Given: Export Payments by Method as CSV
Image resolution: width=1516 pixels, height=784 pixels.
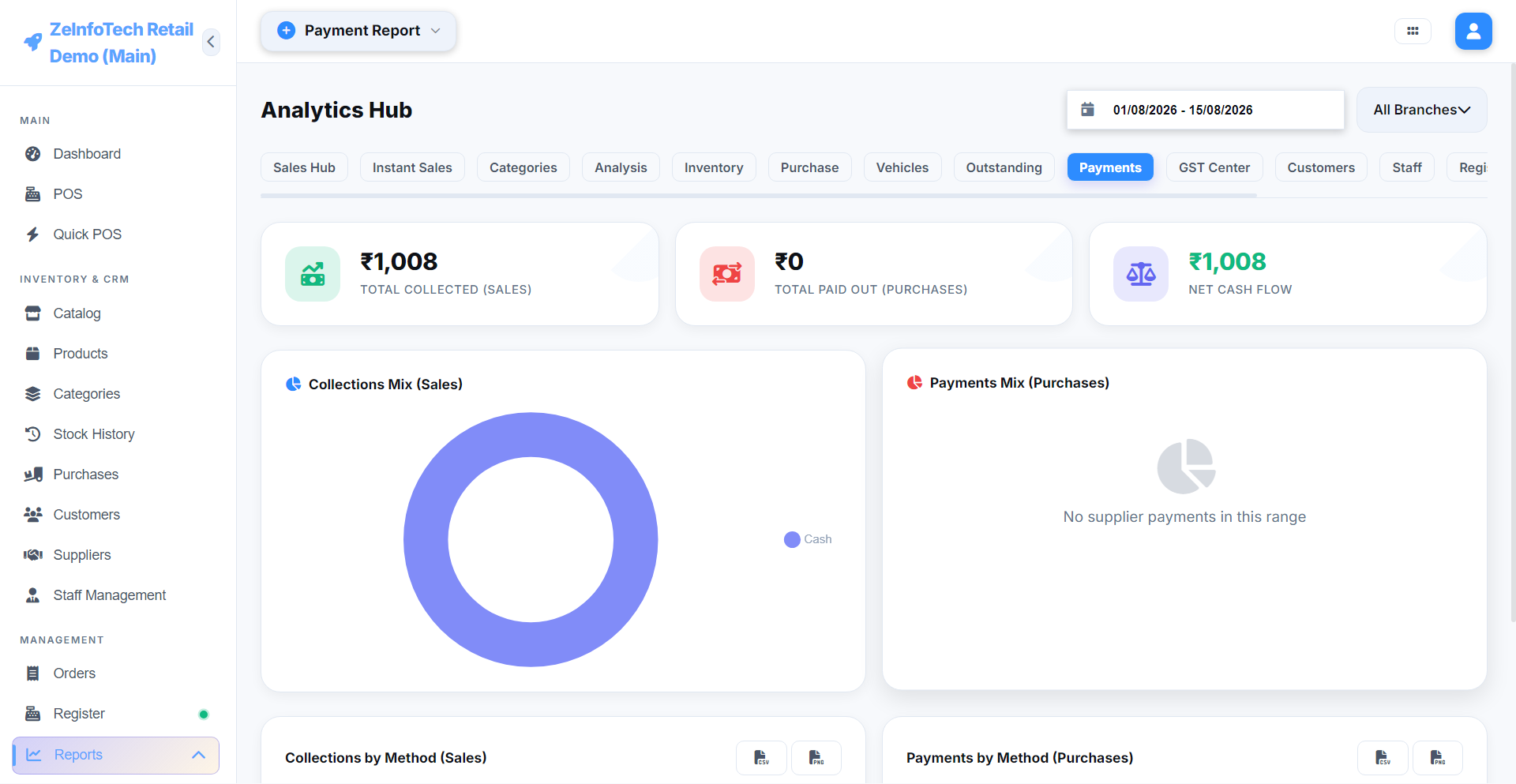Looking at the screenshot, I should click(1383, 758).
